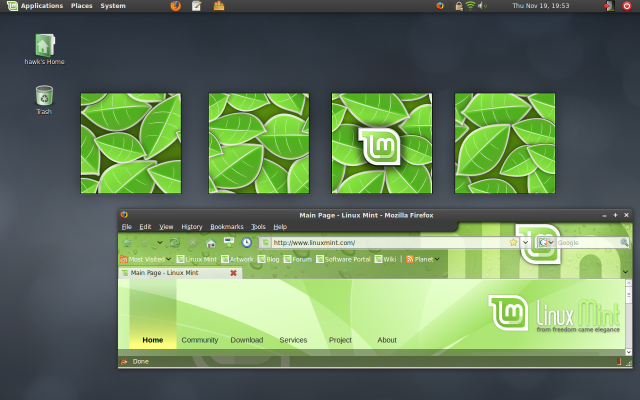Reload the page in Firefox

(175, 242)
